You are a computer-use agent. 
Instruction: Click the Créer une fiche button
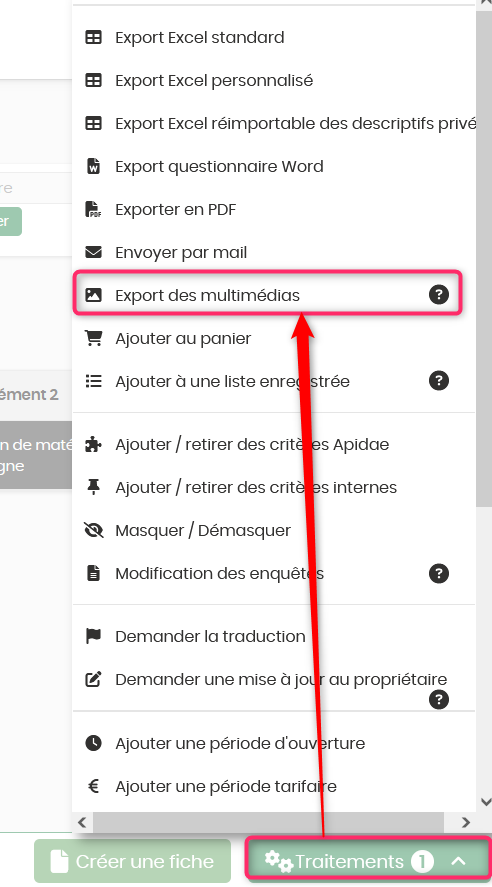[132, 861]
